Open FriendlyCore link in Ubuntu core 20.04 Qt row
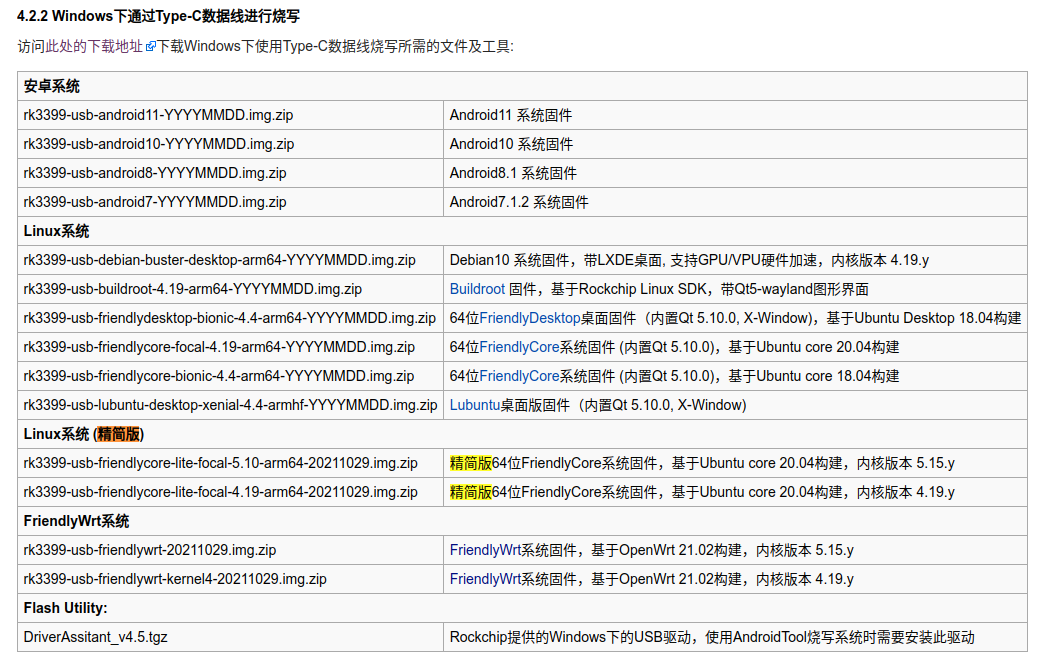The image size is (1047, 664). point(519,347)
